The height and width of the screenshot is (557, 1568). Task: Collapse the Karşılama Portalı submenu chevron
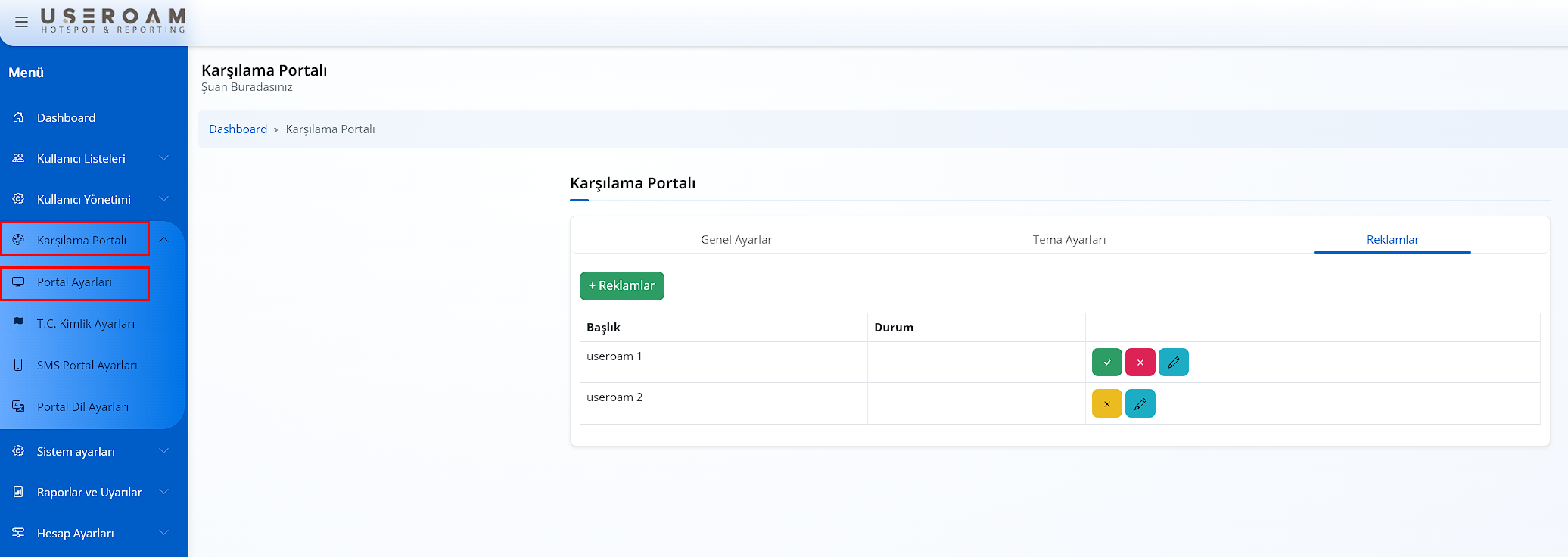pyautogui.click(x=163, y=240)
